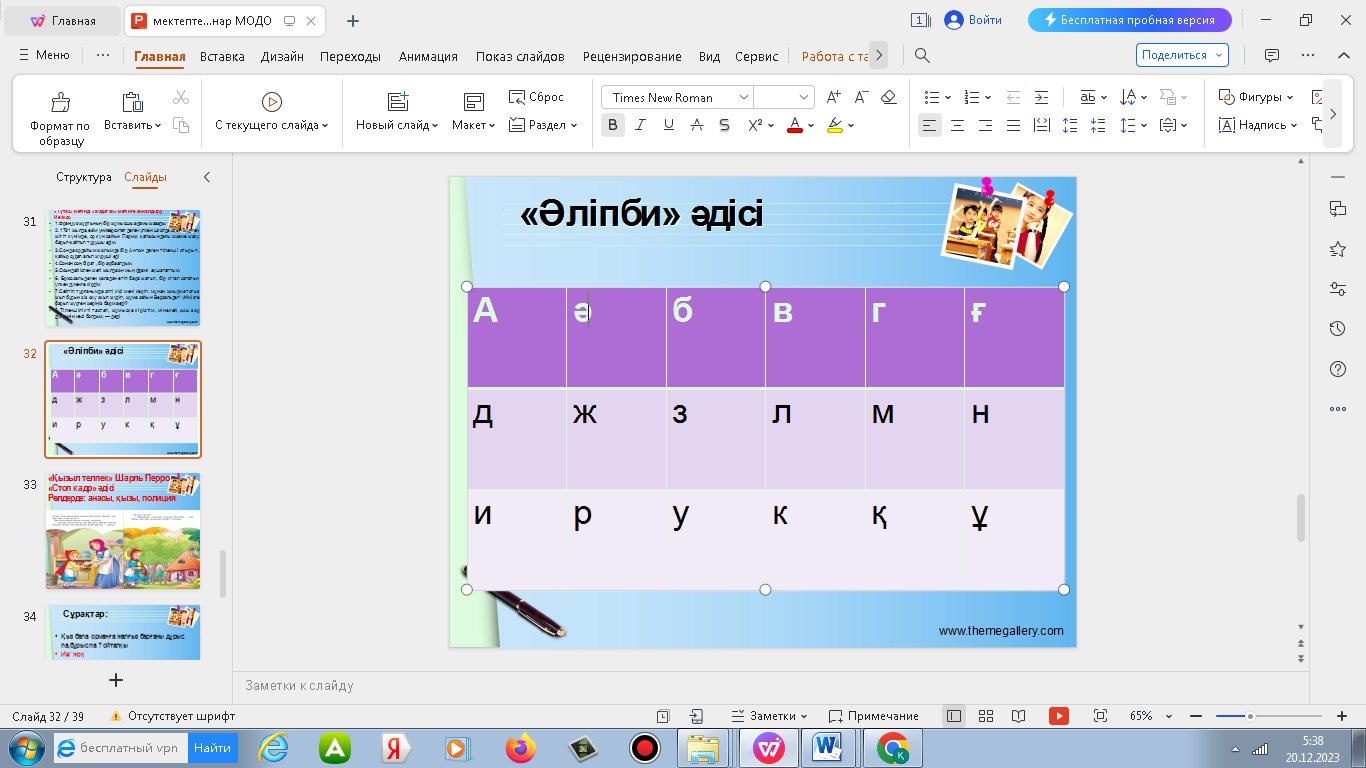Click the Format Painter icon
The height and width of the screenshot is (768, 1366).
click(x=60, y=102)
